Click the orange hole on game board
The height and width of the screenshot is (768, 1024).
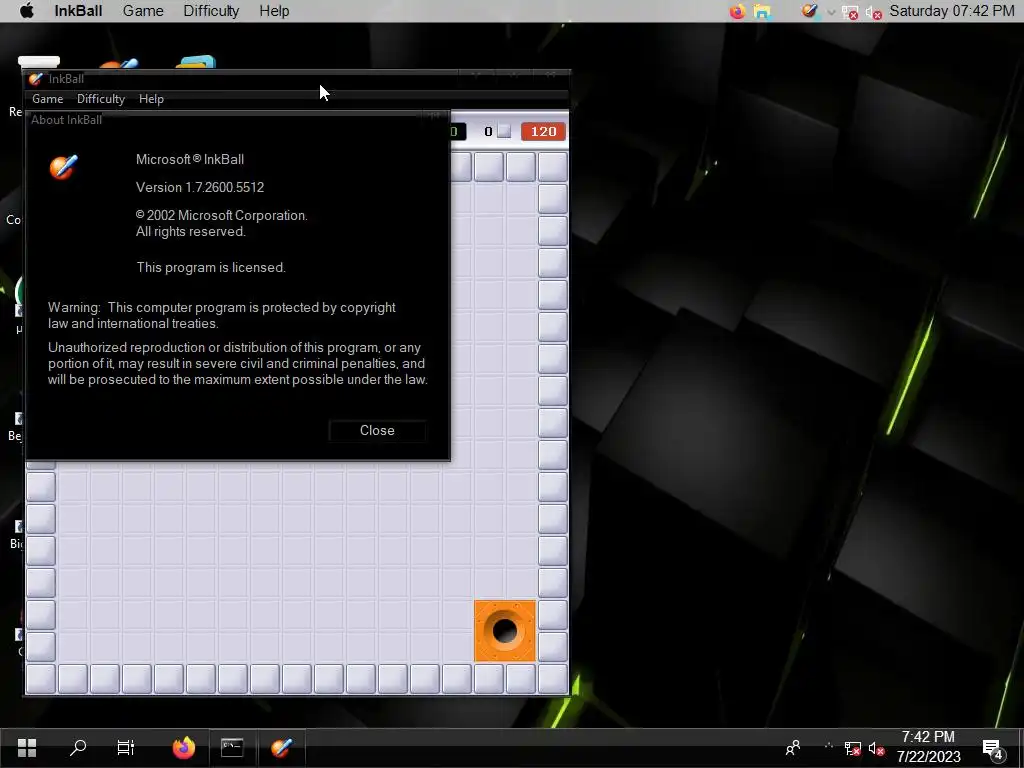(x=505, y=631)
